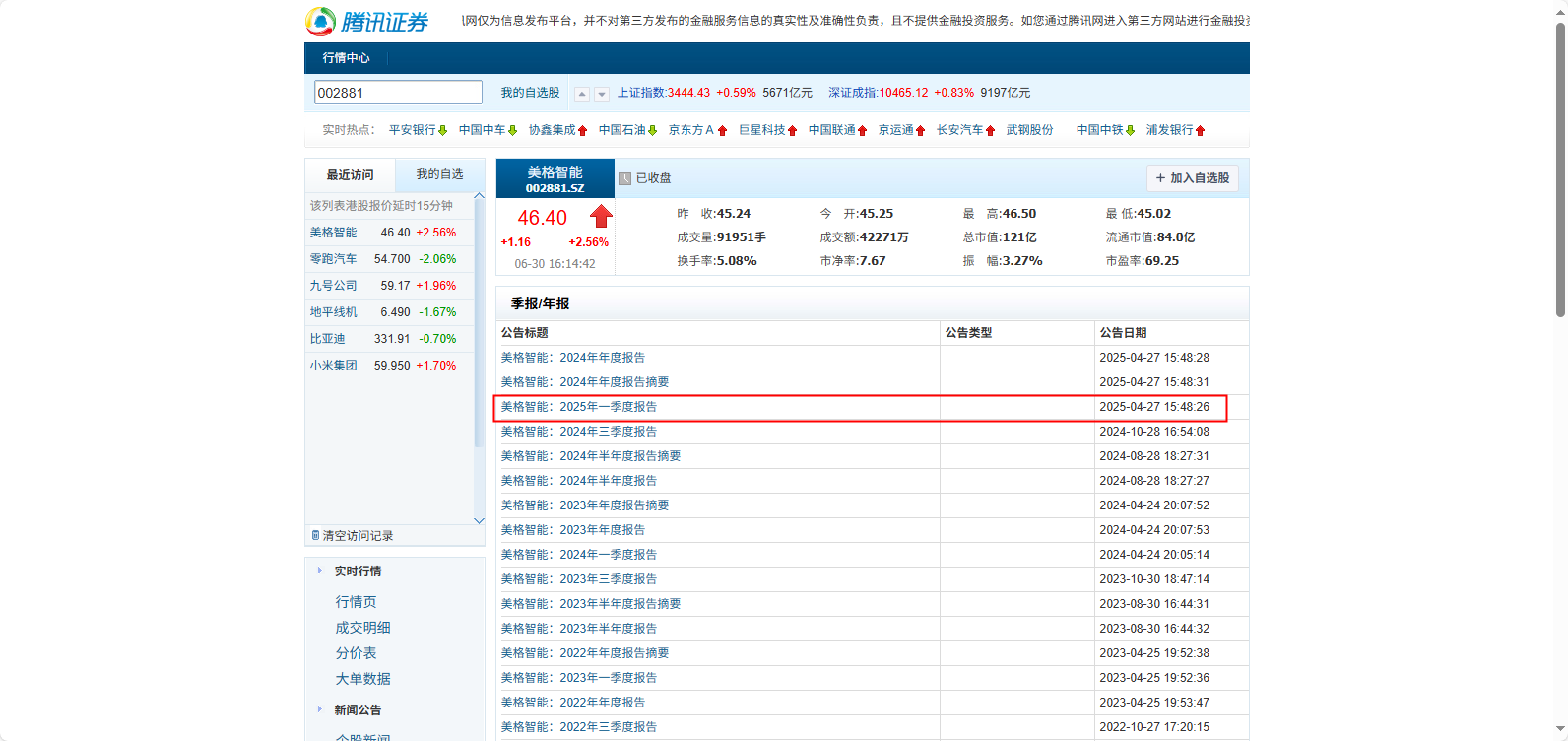Select 小米集团 in the recent visits list

334,366
